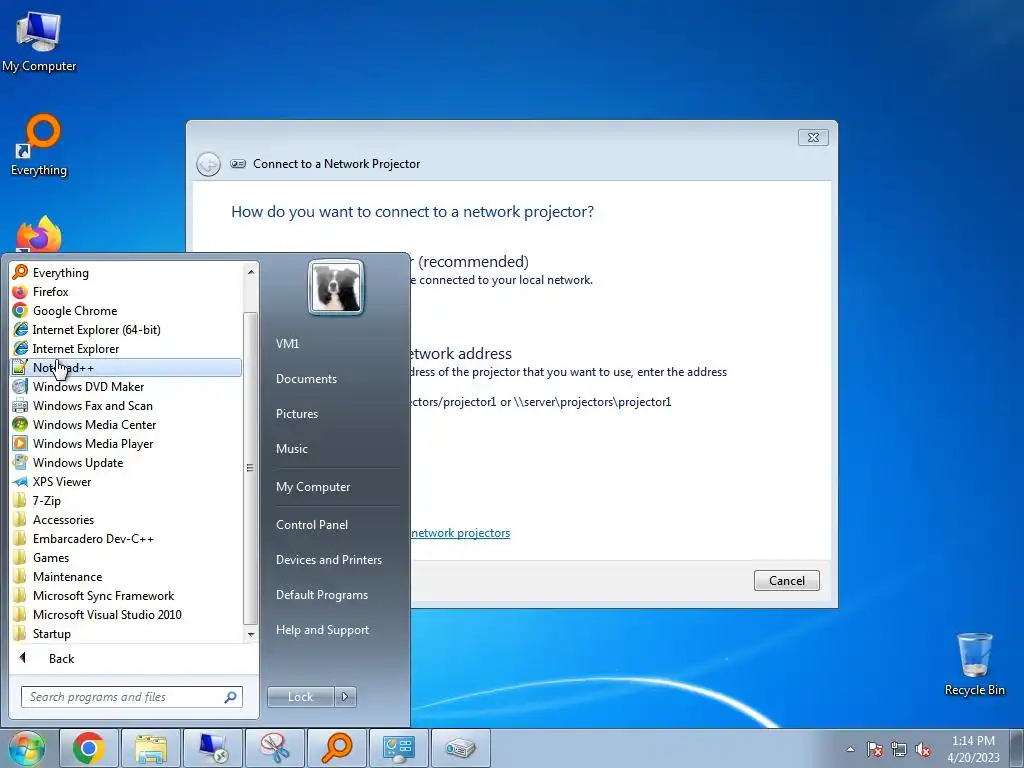The image size is (1024, 768).
Task: Launch XPS Viewer
Action: 126,481
